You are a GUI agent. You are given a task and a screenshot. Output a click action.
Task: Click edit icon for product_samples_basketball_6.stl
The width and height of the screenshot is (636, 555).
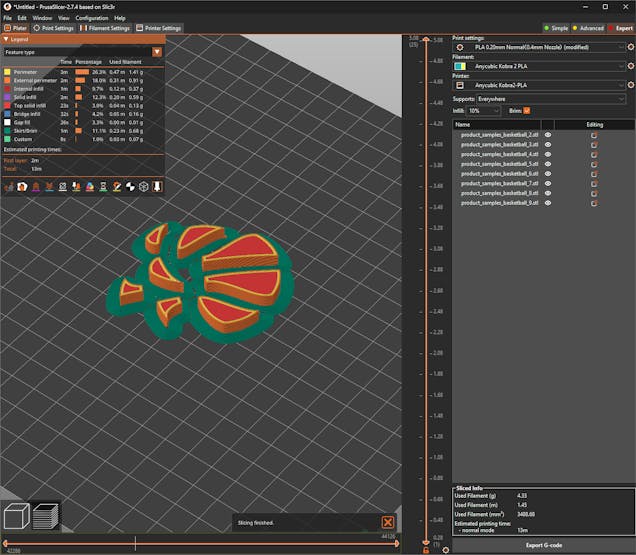point(594,174)
